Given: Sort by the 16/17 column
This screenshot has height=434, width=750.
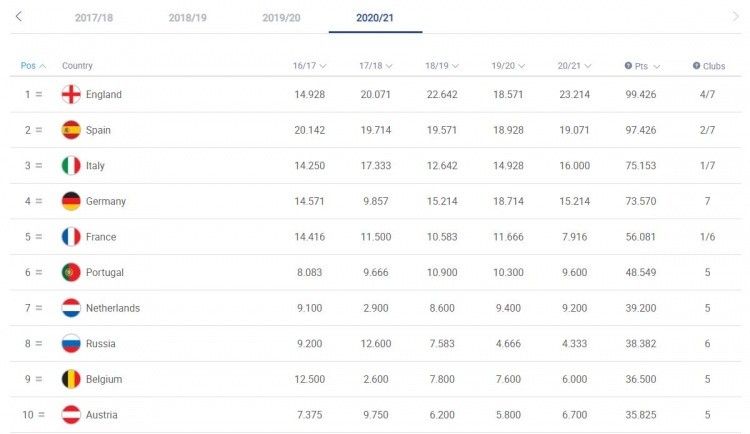Looking at the screenshot, I should click(310, 66).
